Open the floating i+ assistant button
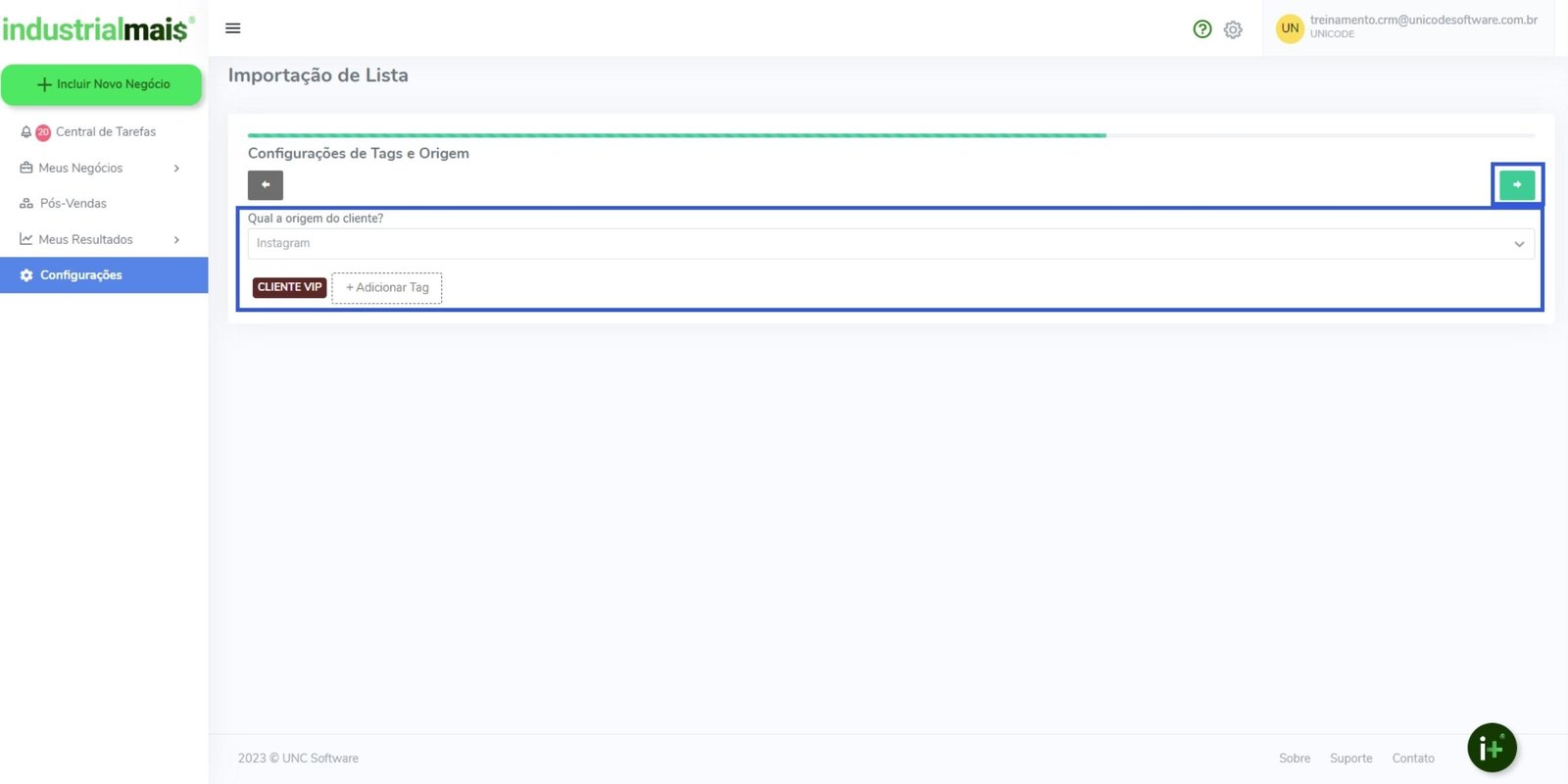Viewport: 1568px width, 784px height. 1492,749
